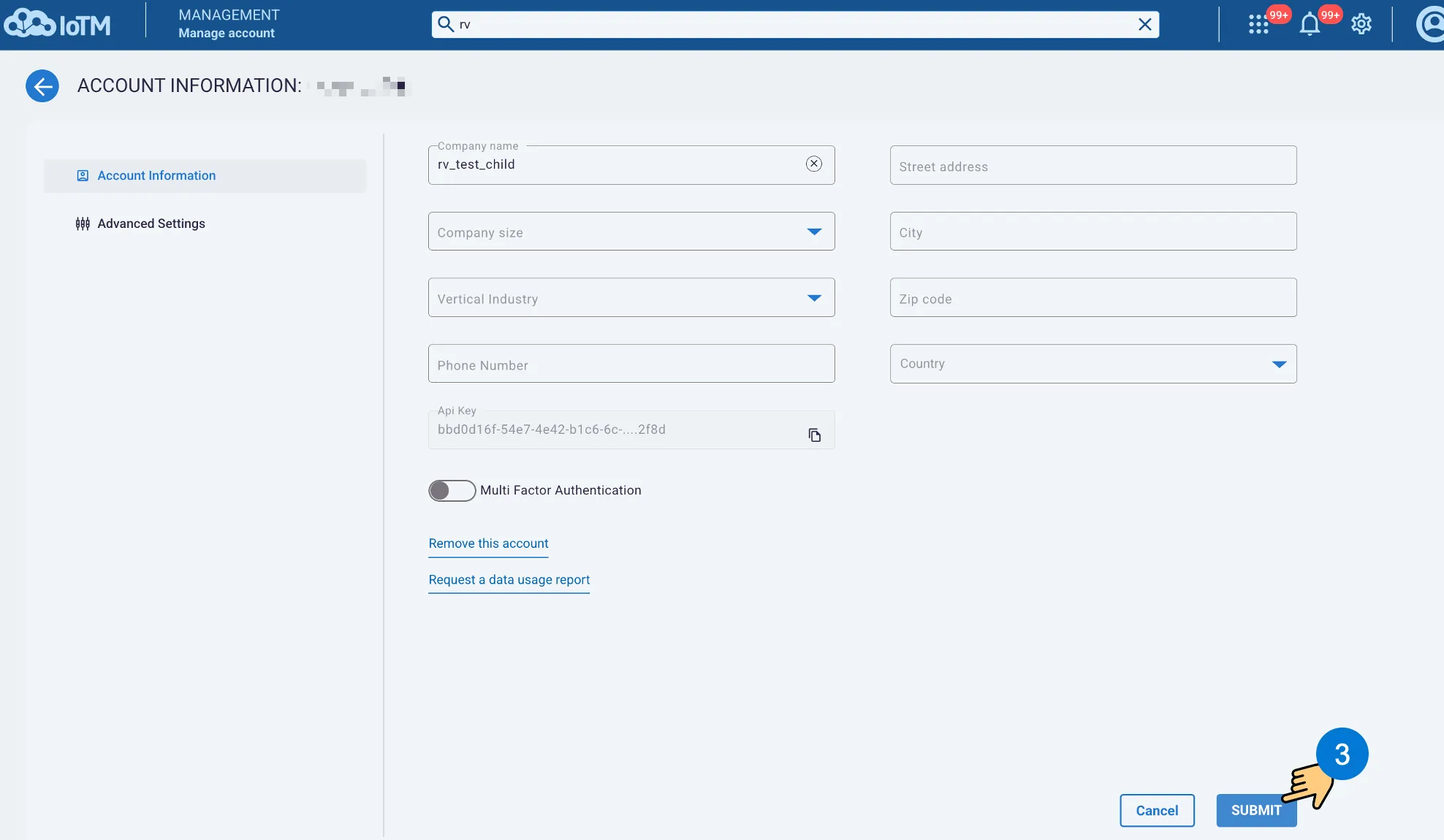Viewport: 1444px width, 840px height.
Task: Copy the Api Key to clipboard
Action: [815, 435]
